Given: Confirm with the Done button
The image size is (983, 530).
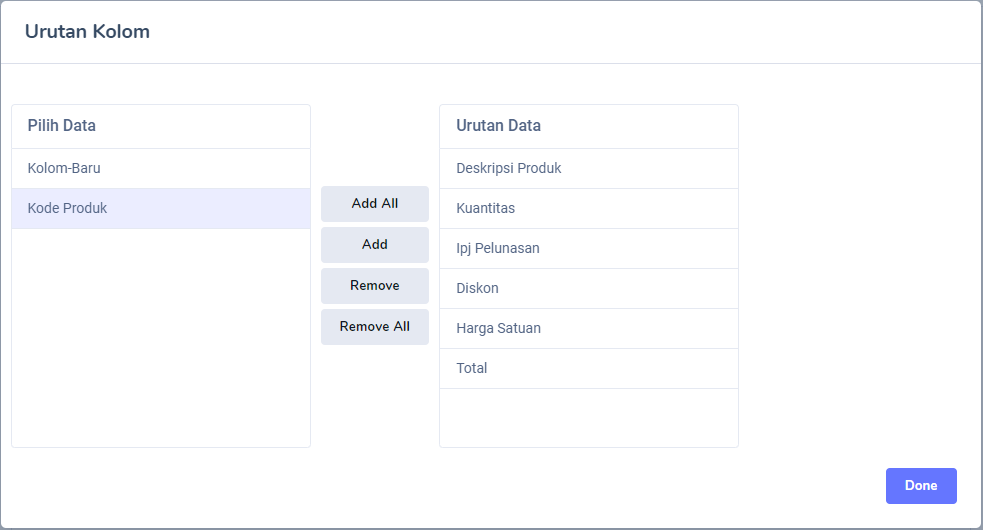Looking at the screenshot, I should coord(921,486).
